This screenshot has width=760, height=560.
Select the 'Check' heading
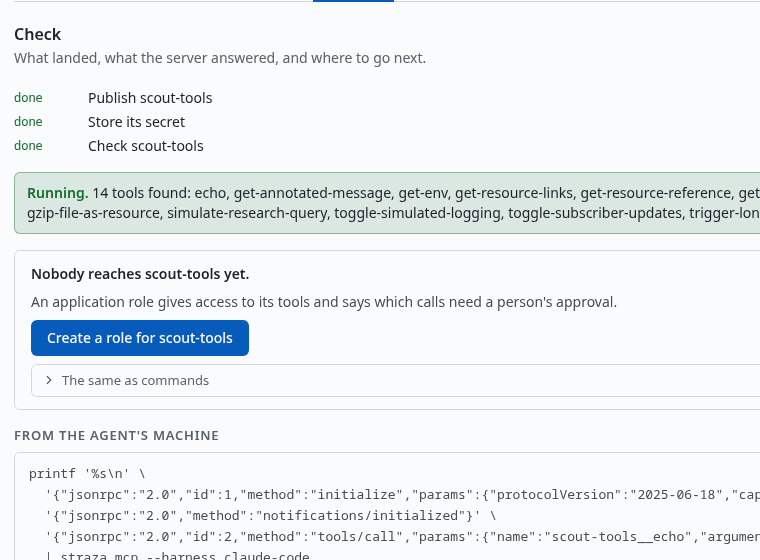coord(37,34)
